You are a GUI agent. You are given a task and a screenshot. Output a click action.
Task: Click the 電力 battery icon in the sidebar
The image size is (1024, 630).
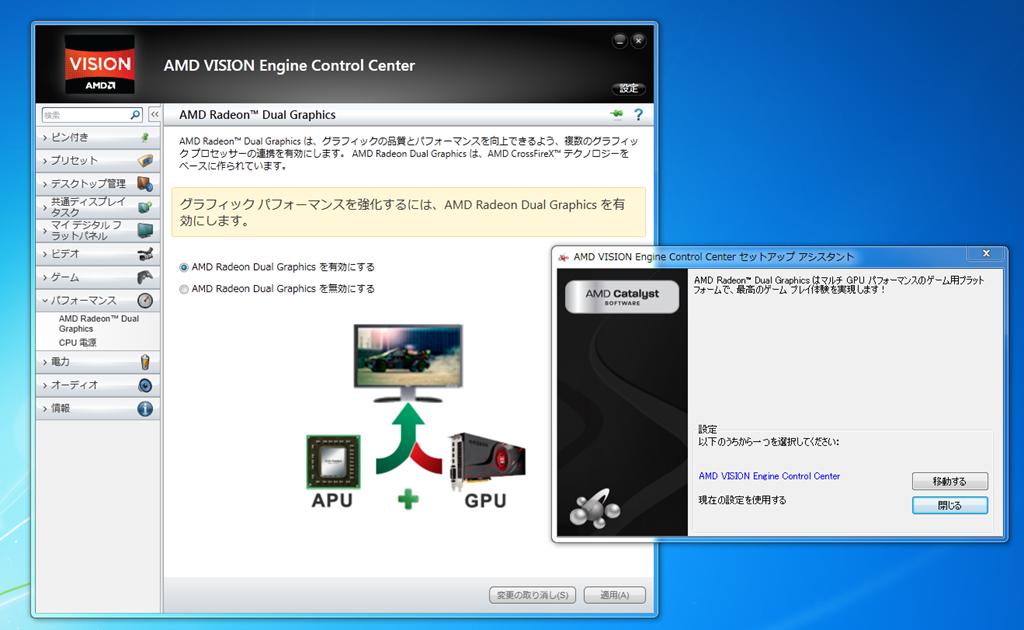[145, 362]
